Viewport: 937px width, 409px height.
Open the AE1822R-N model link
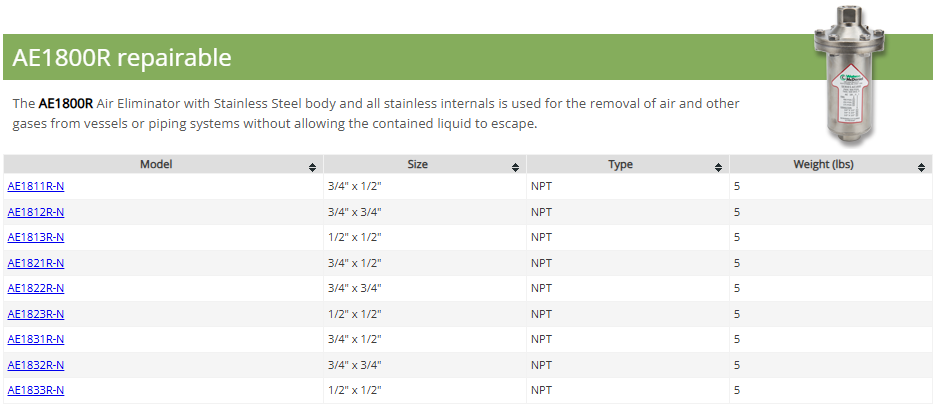tap(36, 288)
